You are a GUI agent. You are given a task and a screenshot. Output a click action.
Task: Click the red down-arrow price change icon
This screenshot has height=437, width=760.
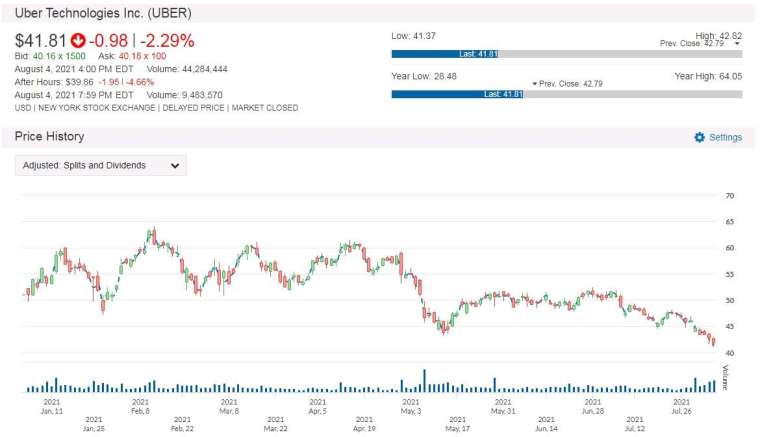click(x=78, y=41)
